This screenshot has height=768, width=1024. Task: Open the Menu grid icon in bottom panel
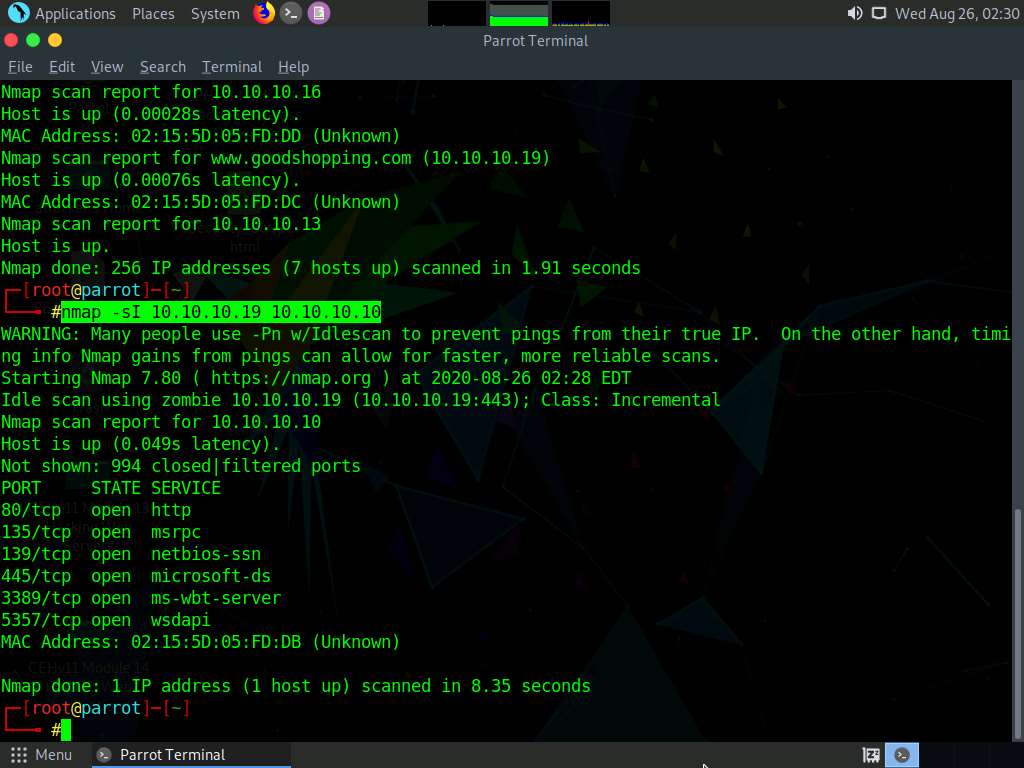click(x=19, y=755)
